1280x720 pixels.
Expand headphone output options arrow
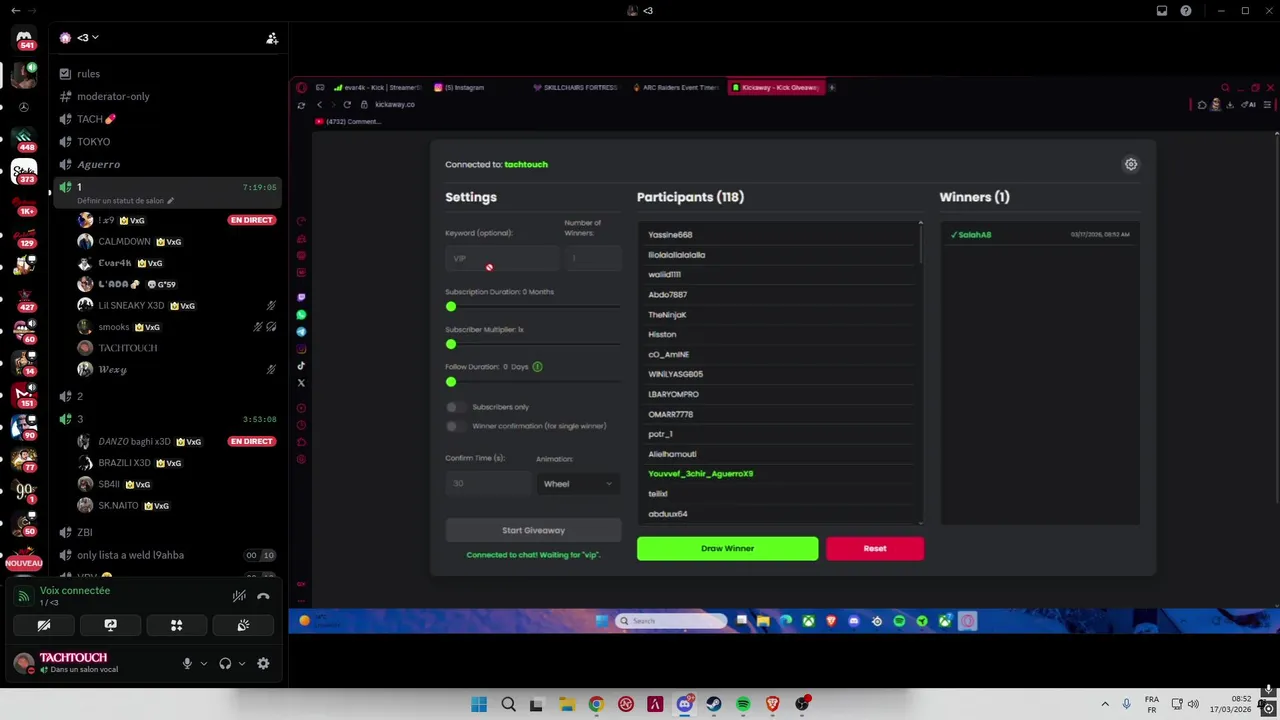tap(241, 663)
